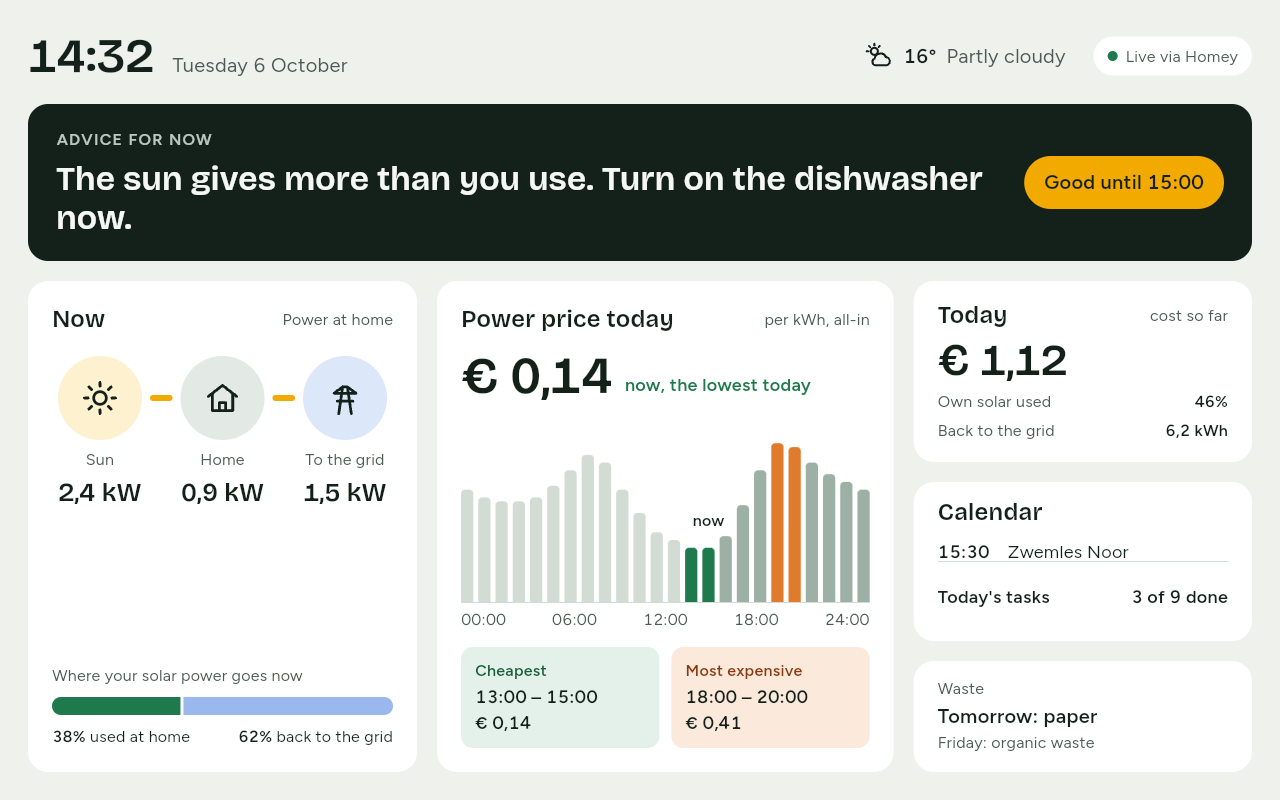The width and height of the screenshot is (1280, 800).
Task: Click the 'Good until 15:00' button
Action: pos(1124,182)
